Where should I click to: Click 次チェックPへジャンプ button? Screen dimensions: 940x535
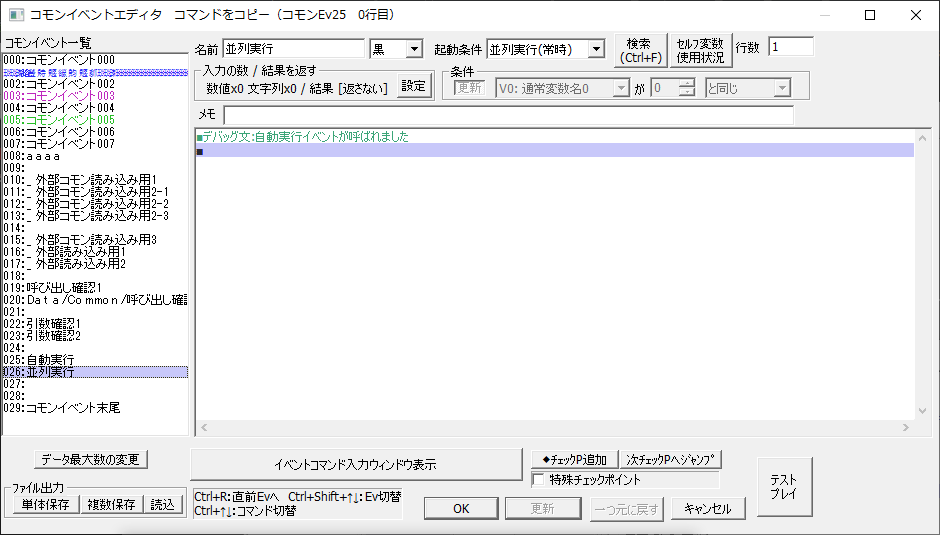[670, 459]
